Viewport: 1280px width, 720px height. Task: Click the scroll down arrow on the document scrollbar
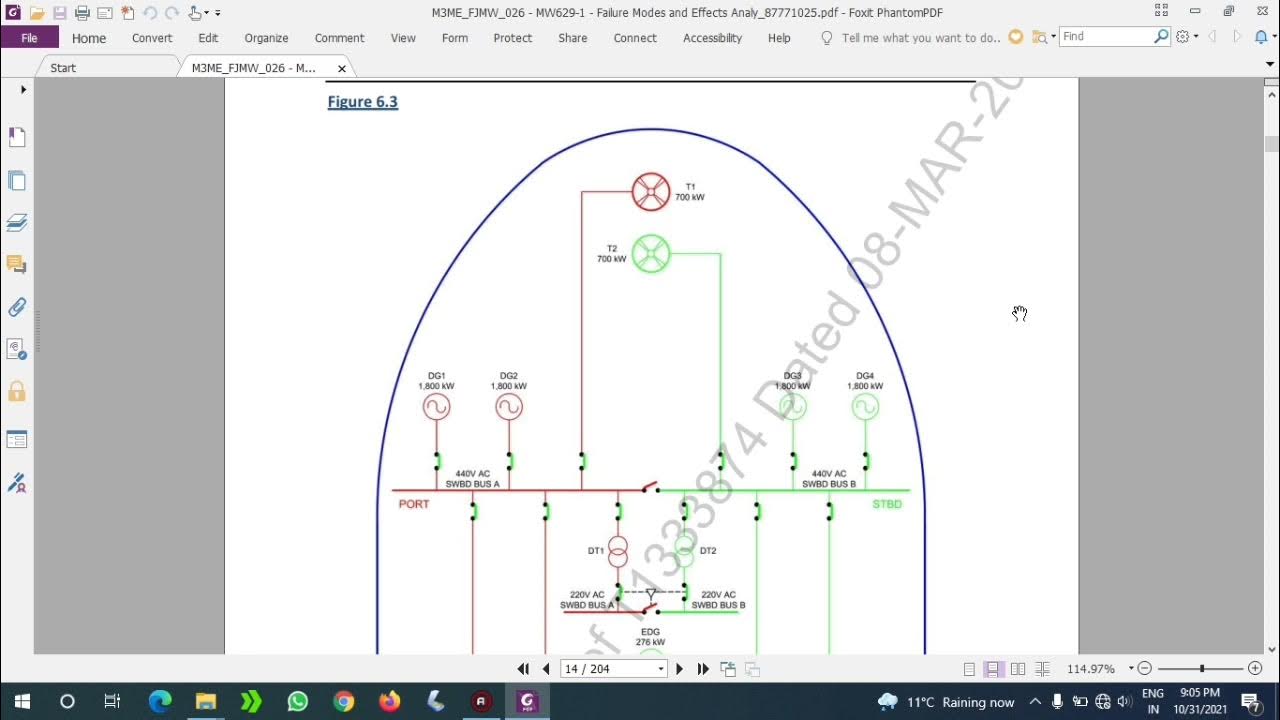click(x=1271, y=648)
